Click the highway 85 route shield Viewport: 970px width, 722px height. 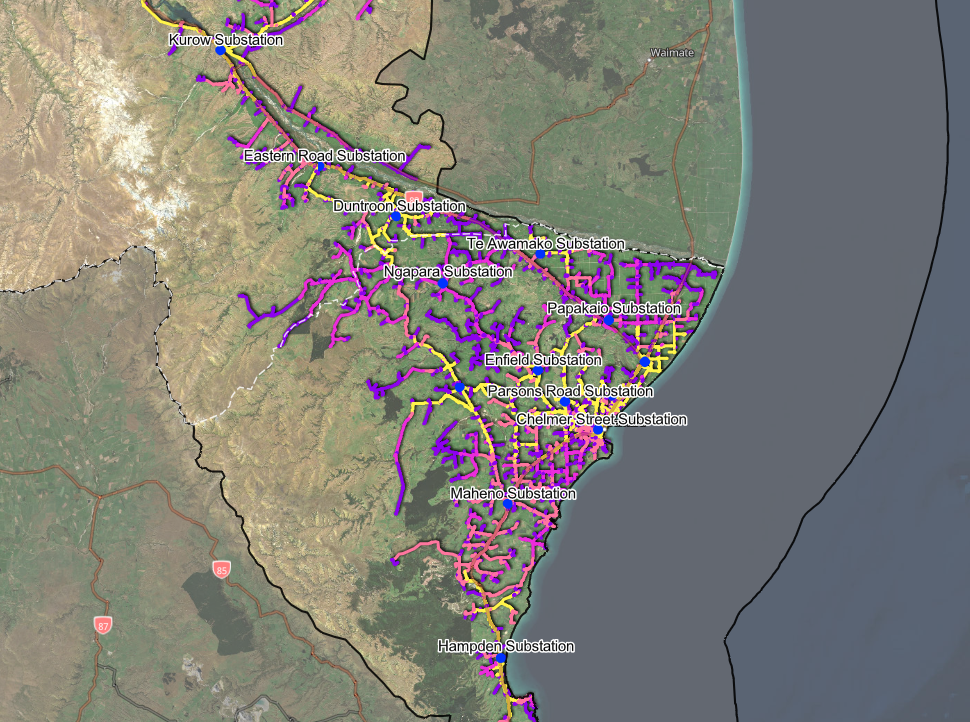(x=221, y=569)
